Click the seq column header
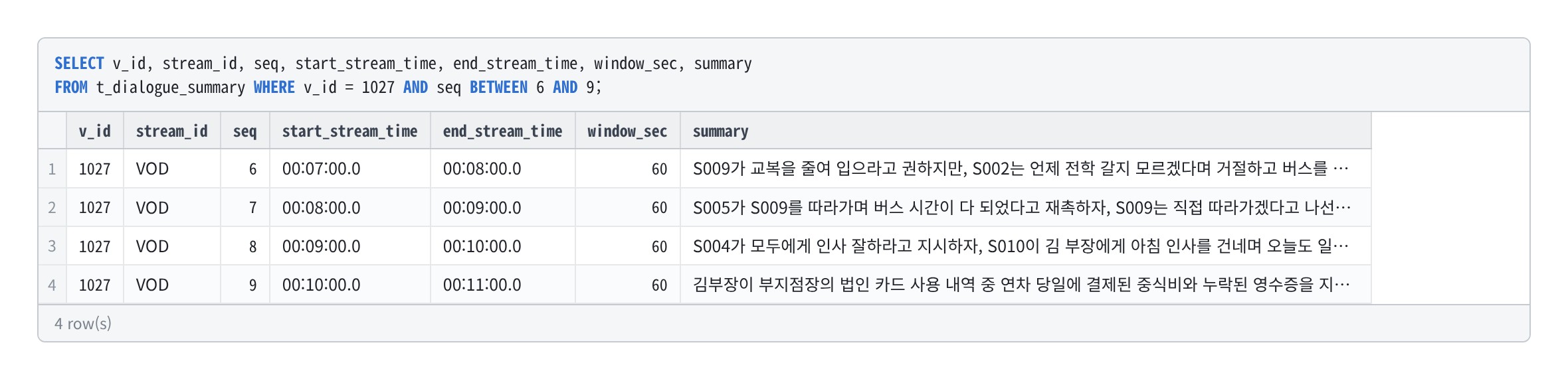This screenshot has height=369, width=1568. pos(245,131)
